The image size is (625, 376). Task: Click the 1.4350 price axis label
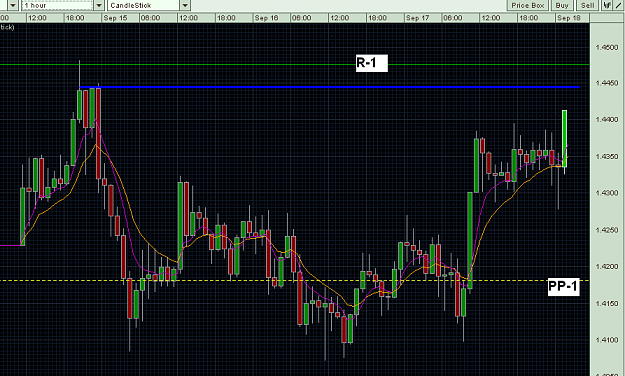point(607,156)
